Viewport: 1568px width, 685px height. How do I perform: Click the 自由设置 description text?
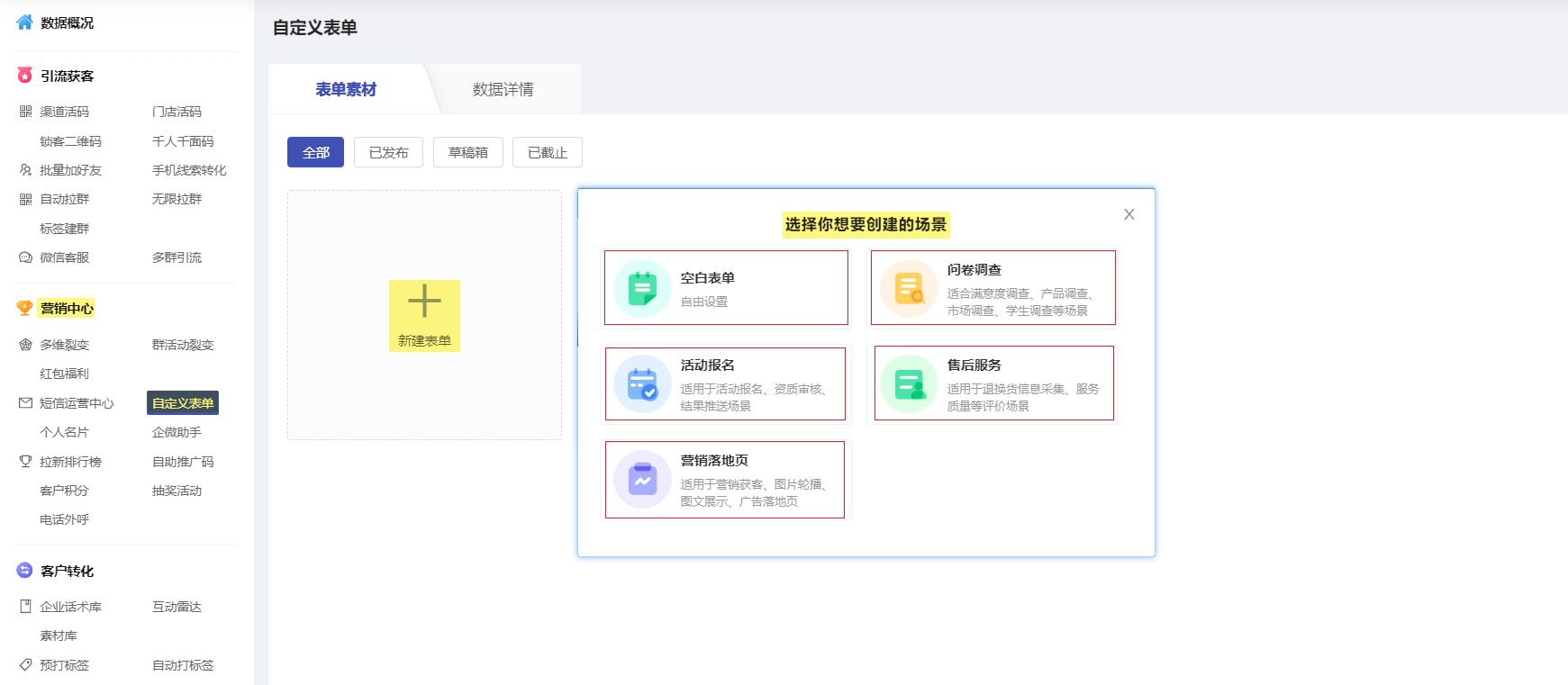tap(703, 302)
